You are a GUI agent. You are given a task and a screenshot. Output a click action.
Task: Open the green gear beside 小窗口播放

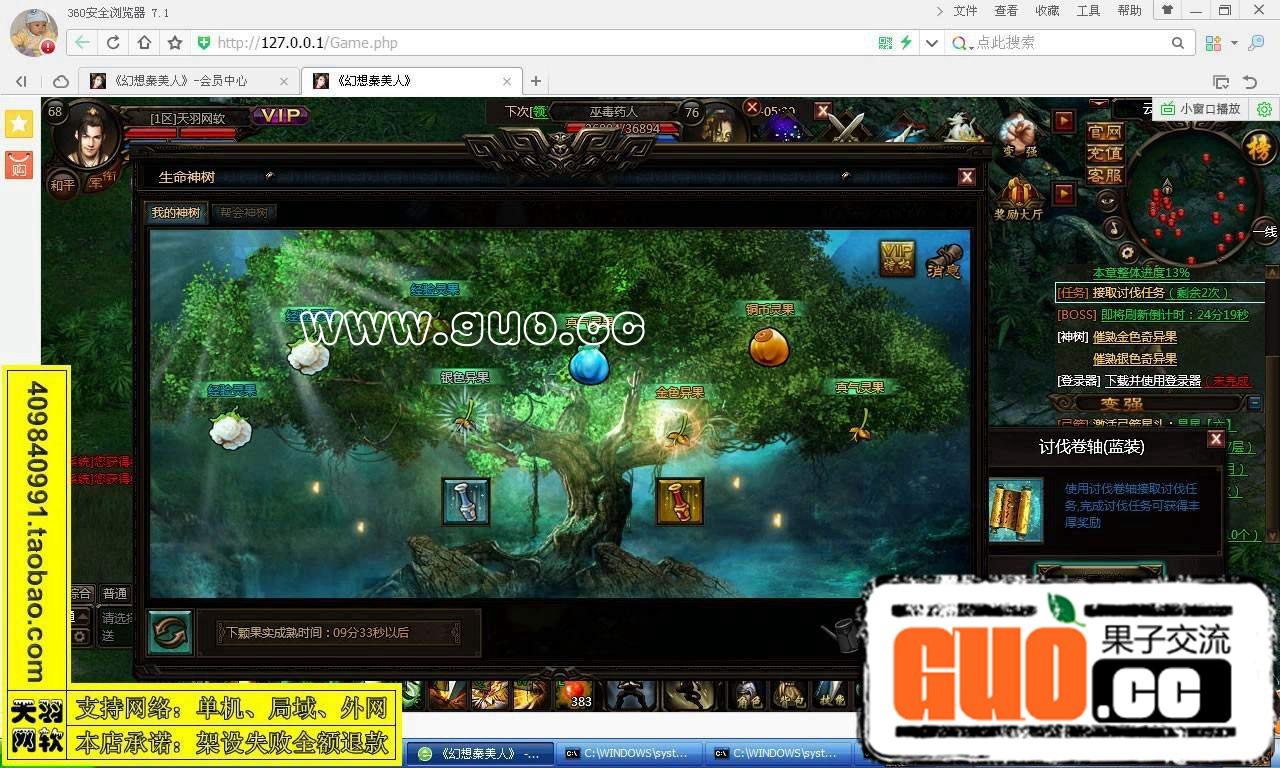click(1264, 109)
